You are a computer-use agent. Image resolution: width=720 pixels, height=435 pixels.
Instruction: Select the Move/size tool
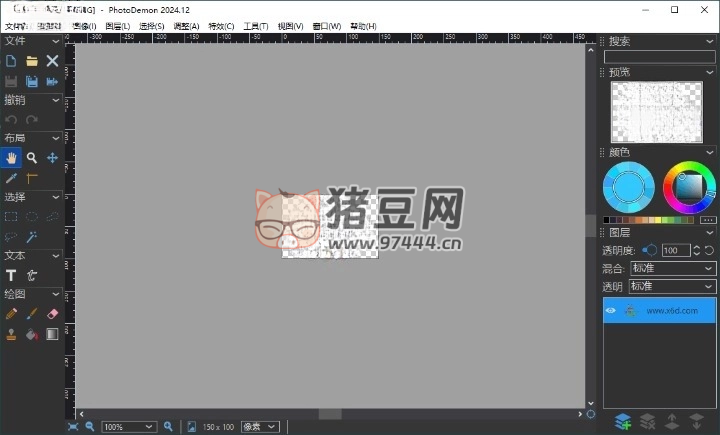pos(52,158)
